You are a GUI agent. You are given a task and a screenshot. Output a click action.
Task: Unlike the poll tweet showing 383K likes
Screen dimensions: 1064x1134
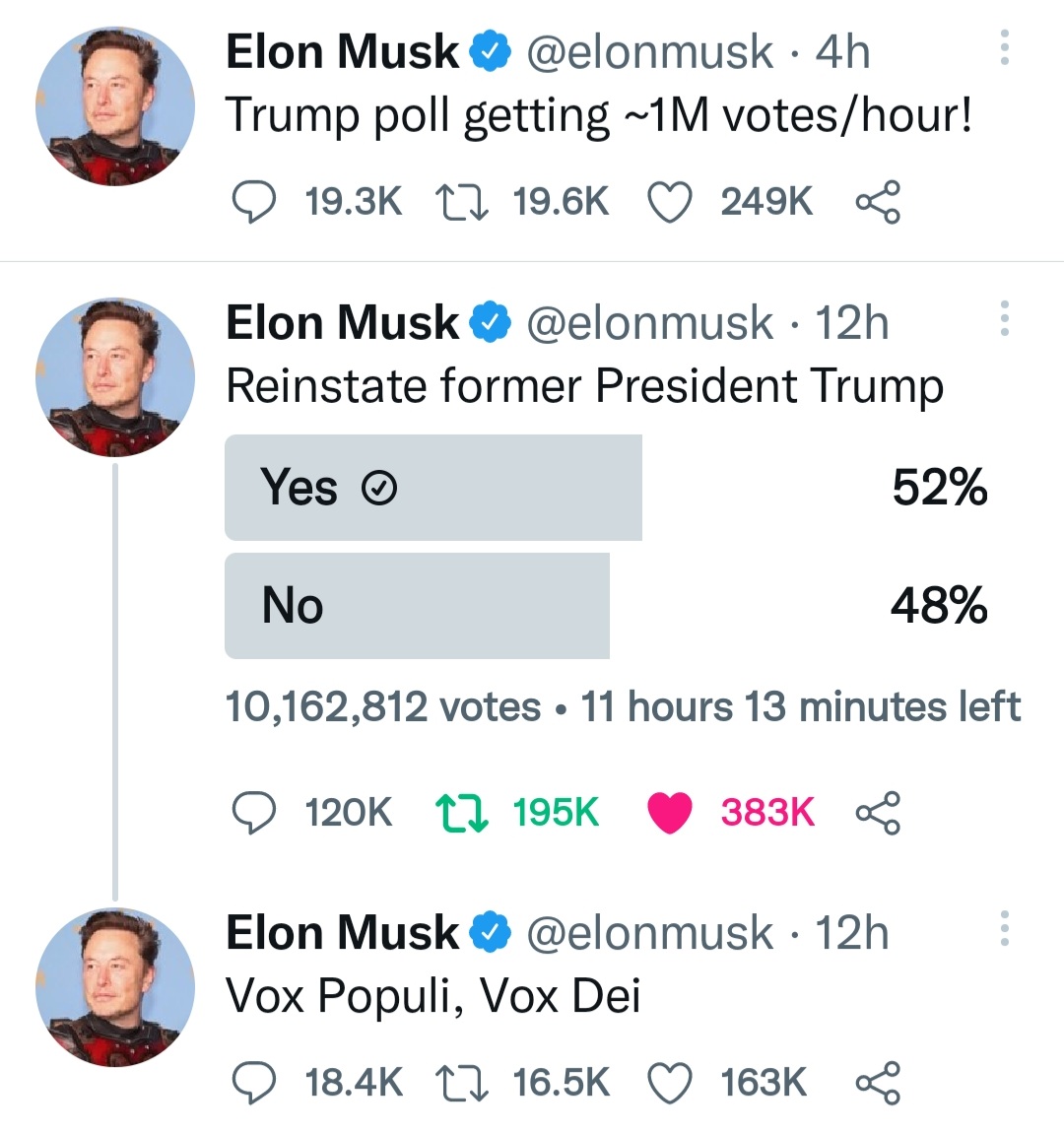tap(669, 813)
